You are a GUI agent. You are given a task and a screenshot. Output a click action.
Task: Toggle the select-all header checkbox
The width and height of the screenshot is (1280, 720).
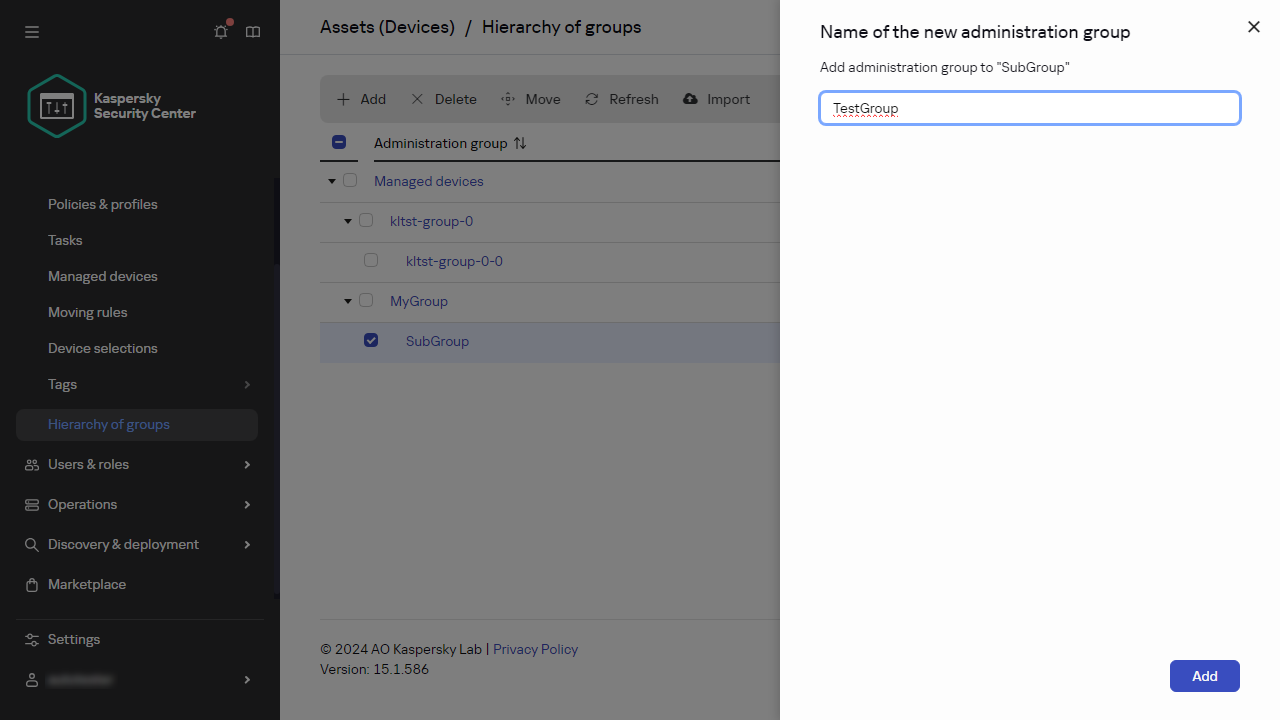(339, 142)
